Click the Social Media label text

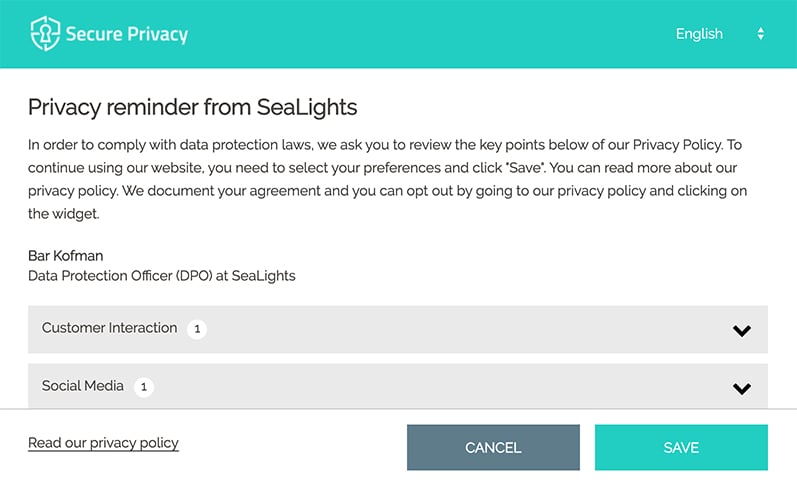coord(82,386)
